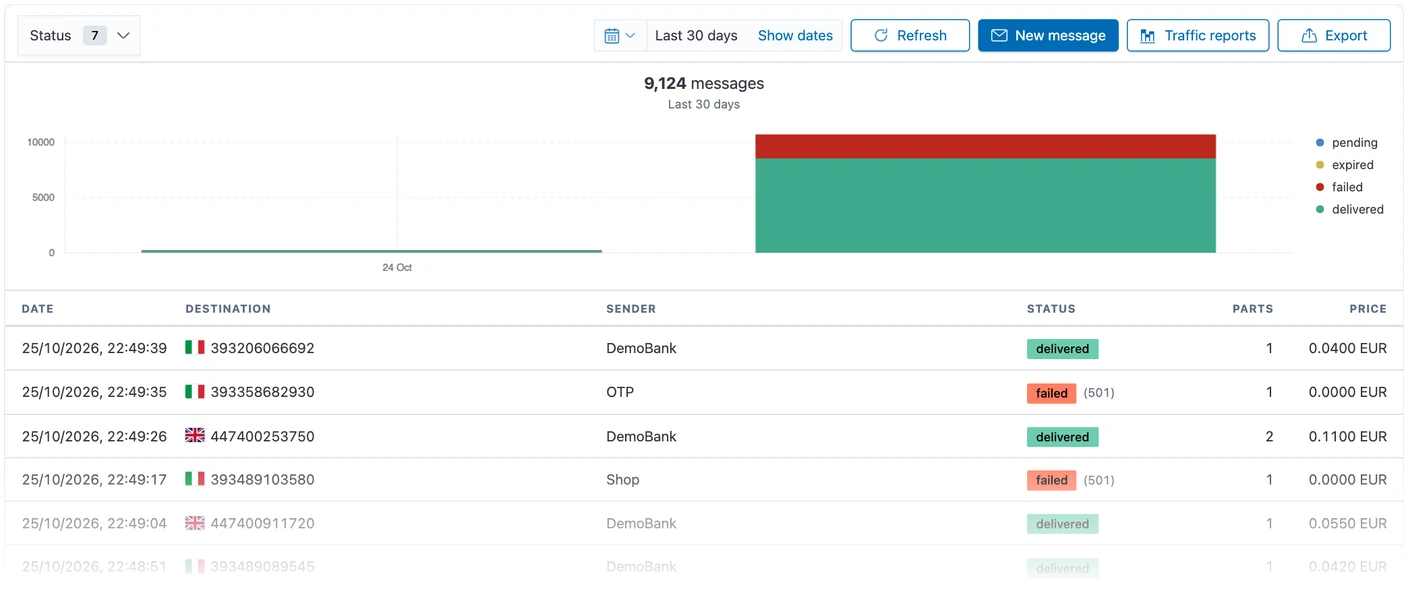Click failed badge in the OTP row
The image size is (1408, 592).
coord(1051,393)
